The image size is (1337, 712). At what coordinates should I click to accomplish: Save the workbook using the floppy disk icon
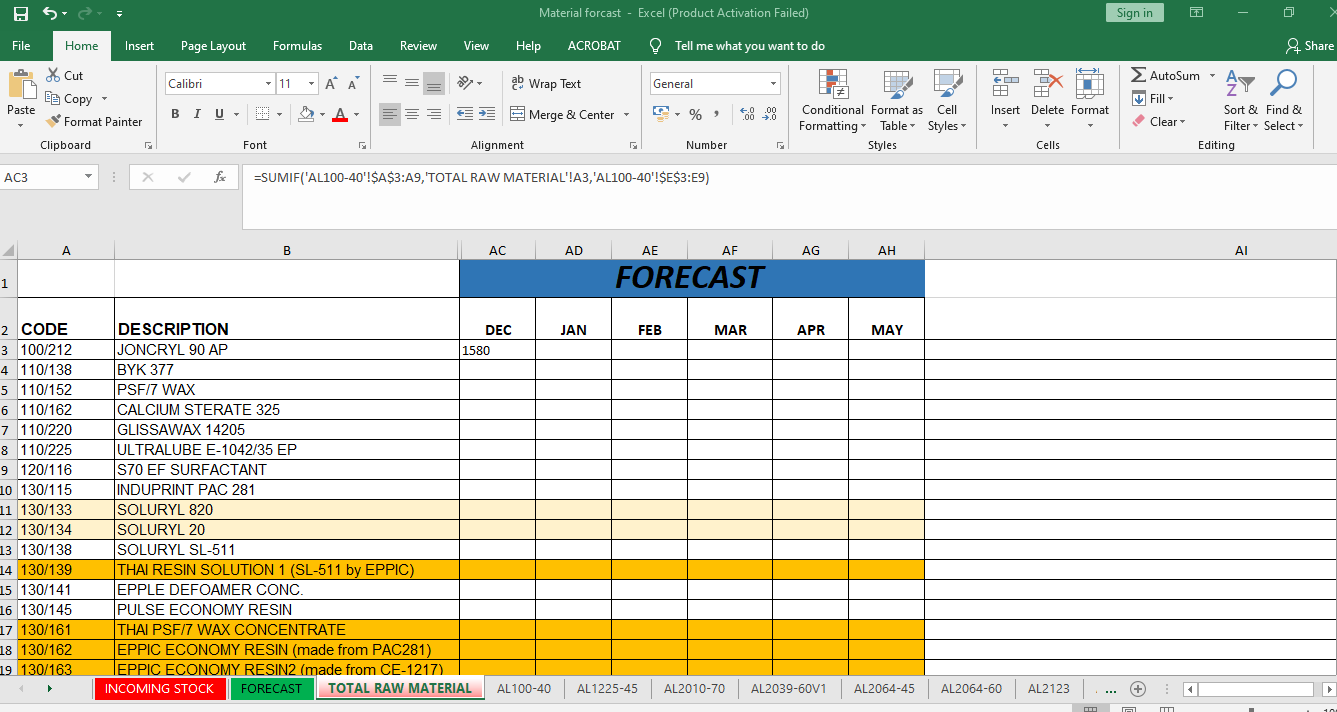20,14
